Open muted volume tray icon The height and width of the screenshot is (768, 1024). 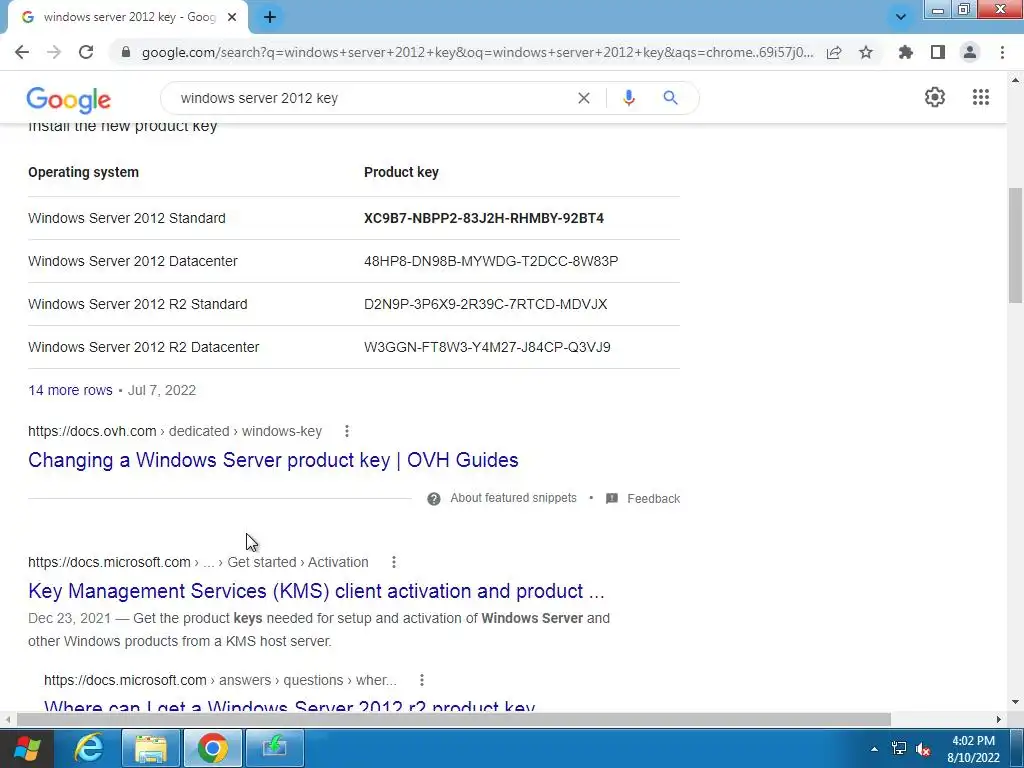pos(923,749)
